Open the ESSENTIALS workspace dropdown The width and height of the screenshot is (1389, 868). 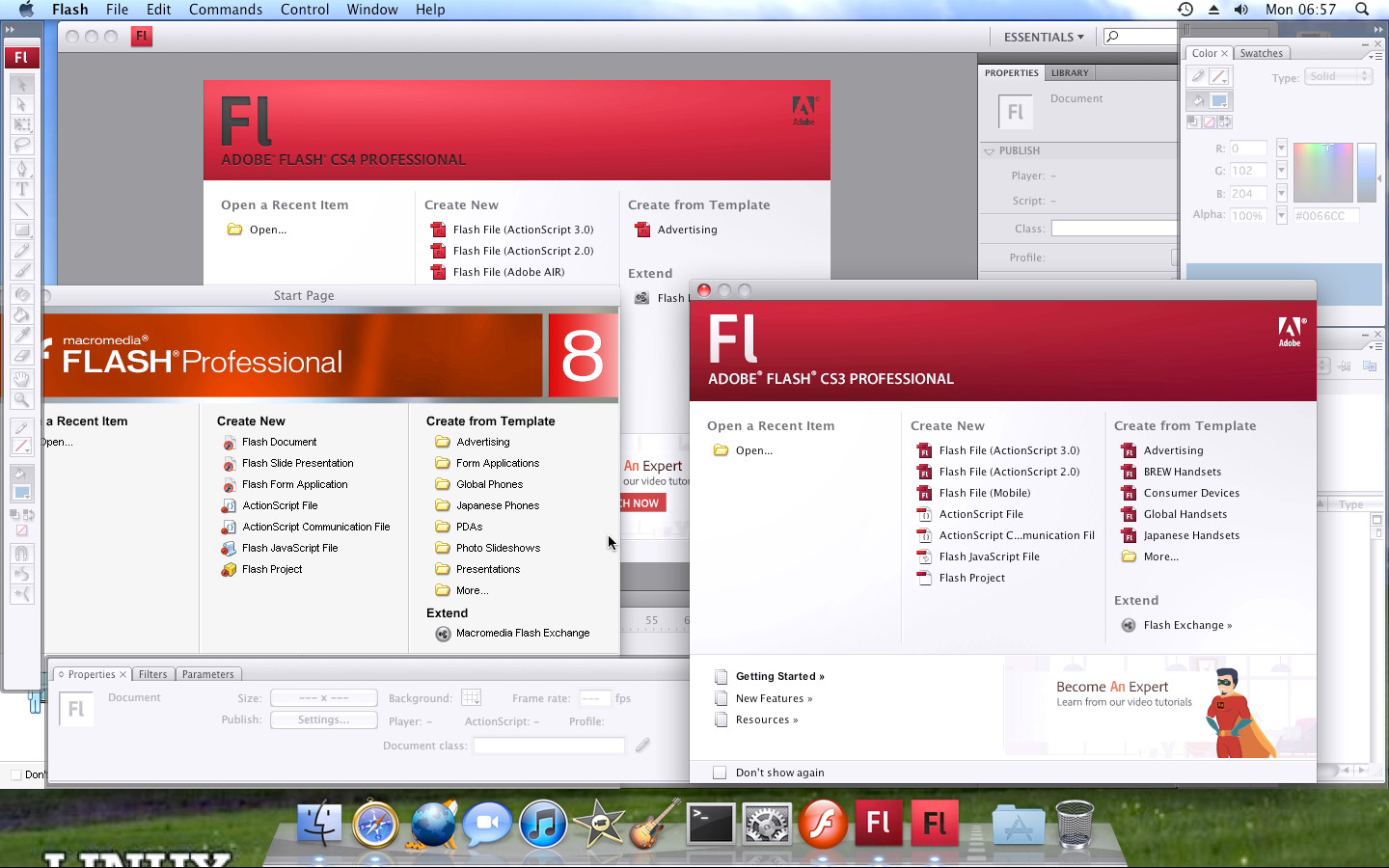click(1044, 37)
